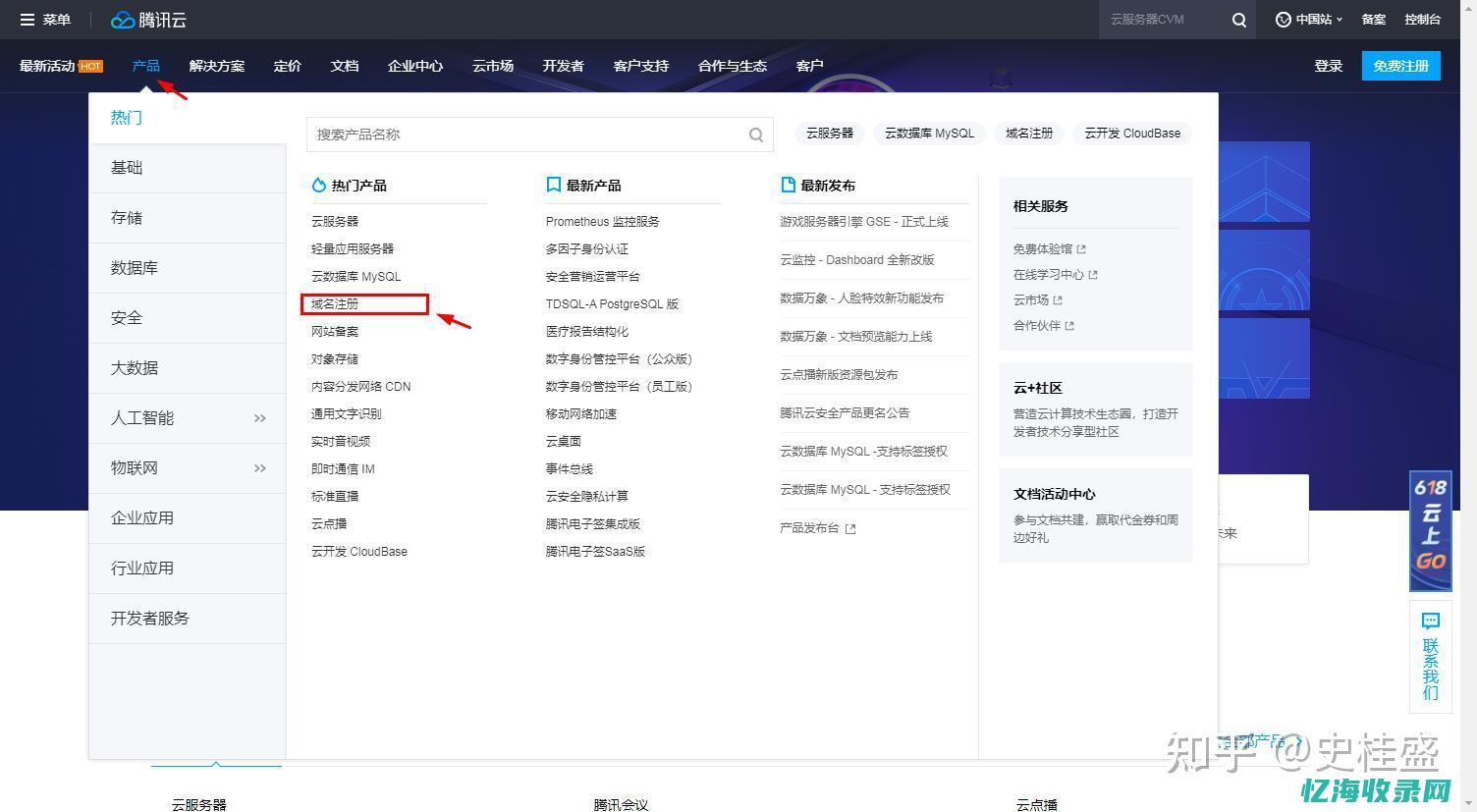The width and height of the screenshot is (1477, 812).
Task: Expand the 人工智能 submenu arrow
Action: [x=260, y=418]
